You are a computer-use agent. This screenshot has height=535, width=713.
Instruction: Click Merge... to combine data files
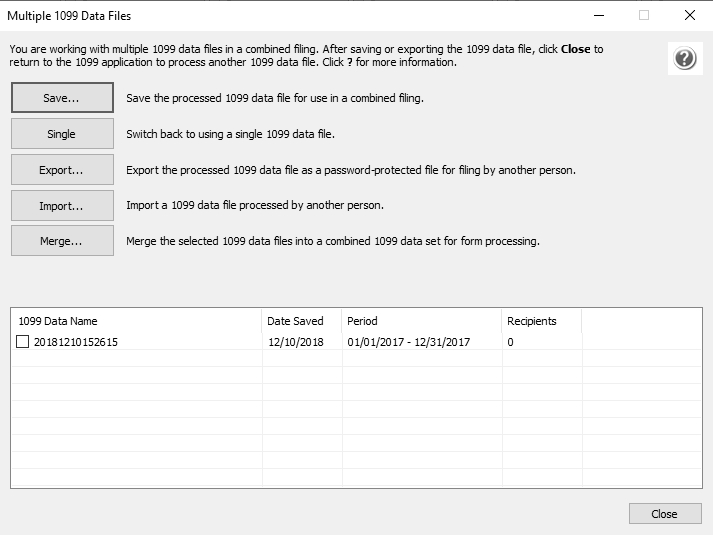click(62, 241)
